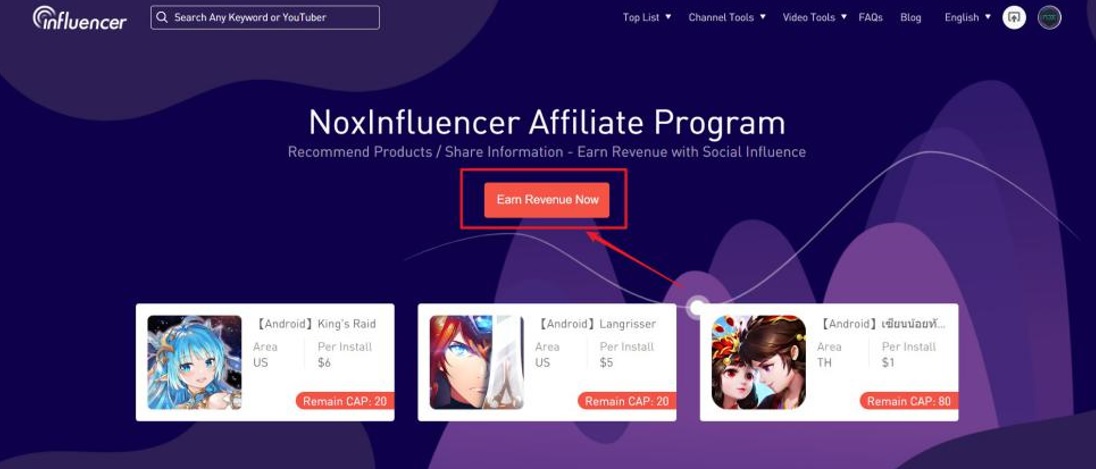Open the Langrisser game thumbnail
The width and height of the screenshot is (1096, 469).
coord(477,362)
